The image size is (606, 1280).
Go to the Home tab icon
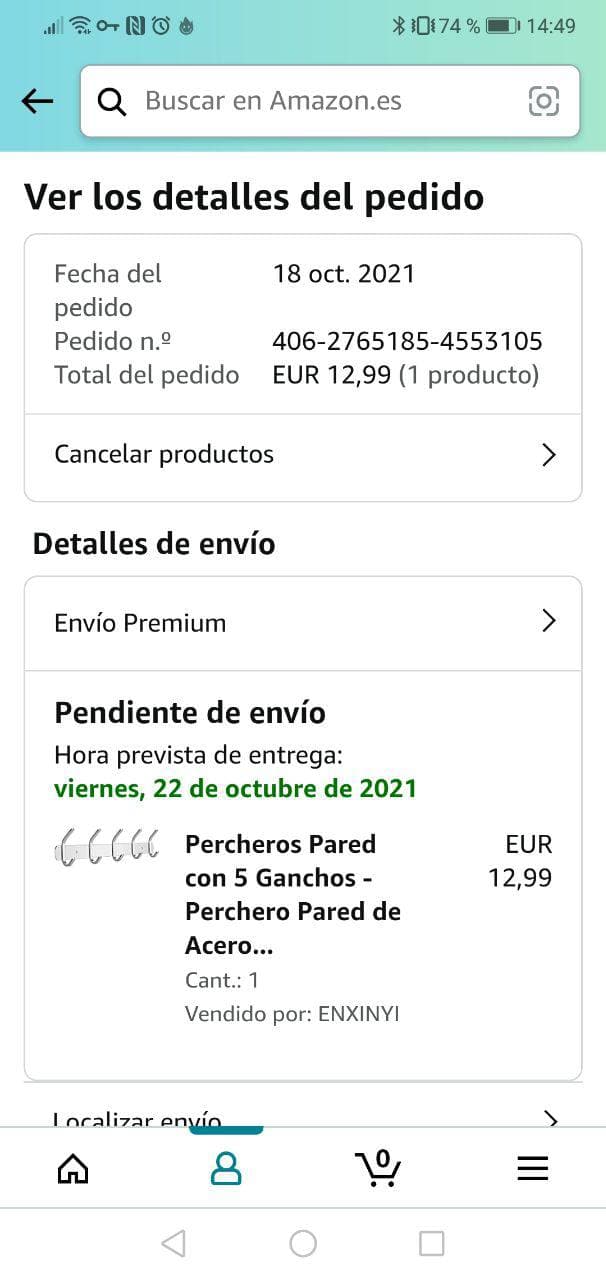(73, 1168)
